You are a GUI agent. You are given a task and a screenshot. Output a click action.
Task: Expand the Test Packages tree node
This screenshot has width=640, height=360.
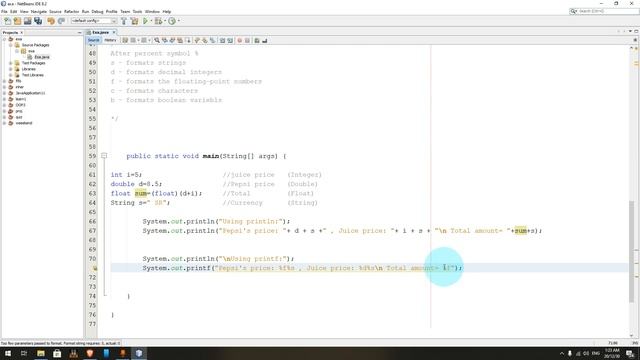point(11,63)
